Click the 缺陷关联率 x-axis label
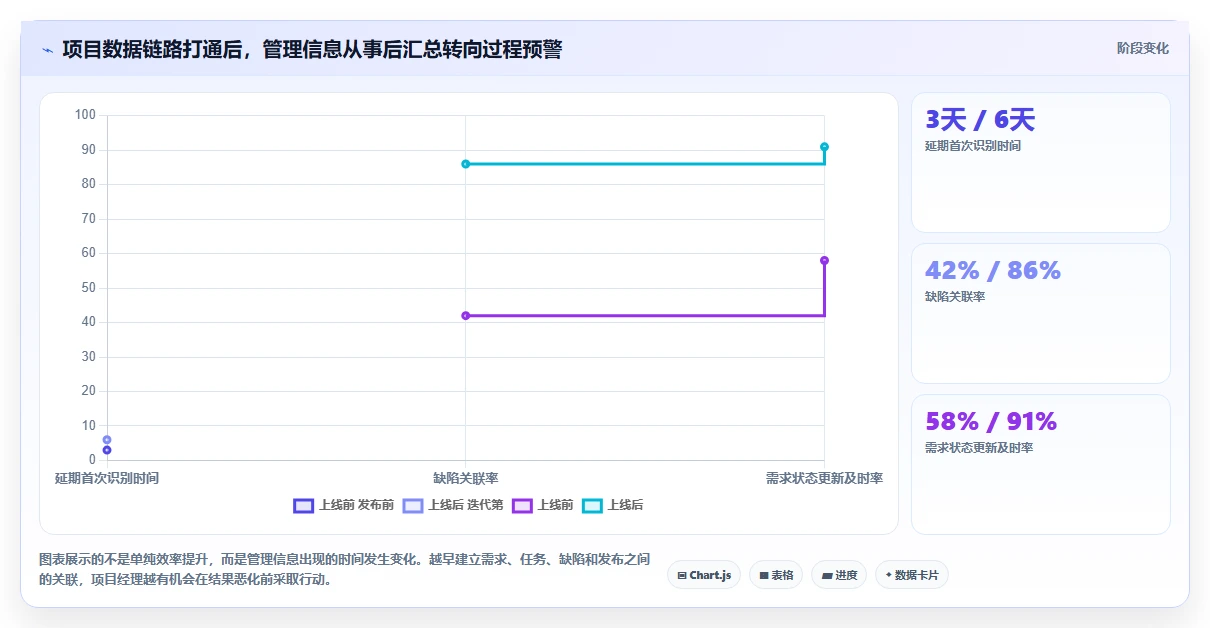Image resolution: width=1210 pixels, height=628 pixels. coord(466,478)
